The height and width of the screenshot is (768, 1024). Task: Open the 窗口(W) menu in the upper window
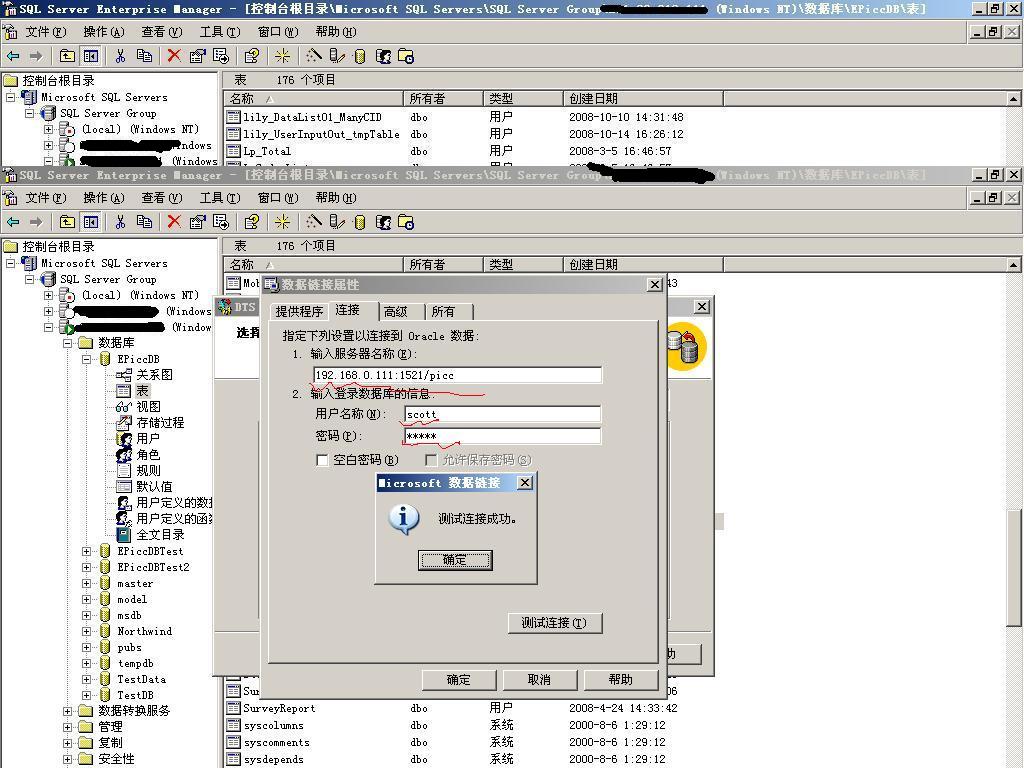tap(278, 32)
